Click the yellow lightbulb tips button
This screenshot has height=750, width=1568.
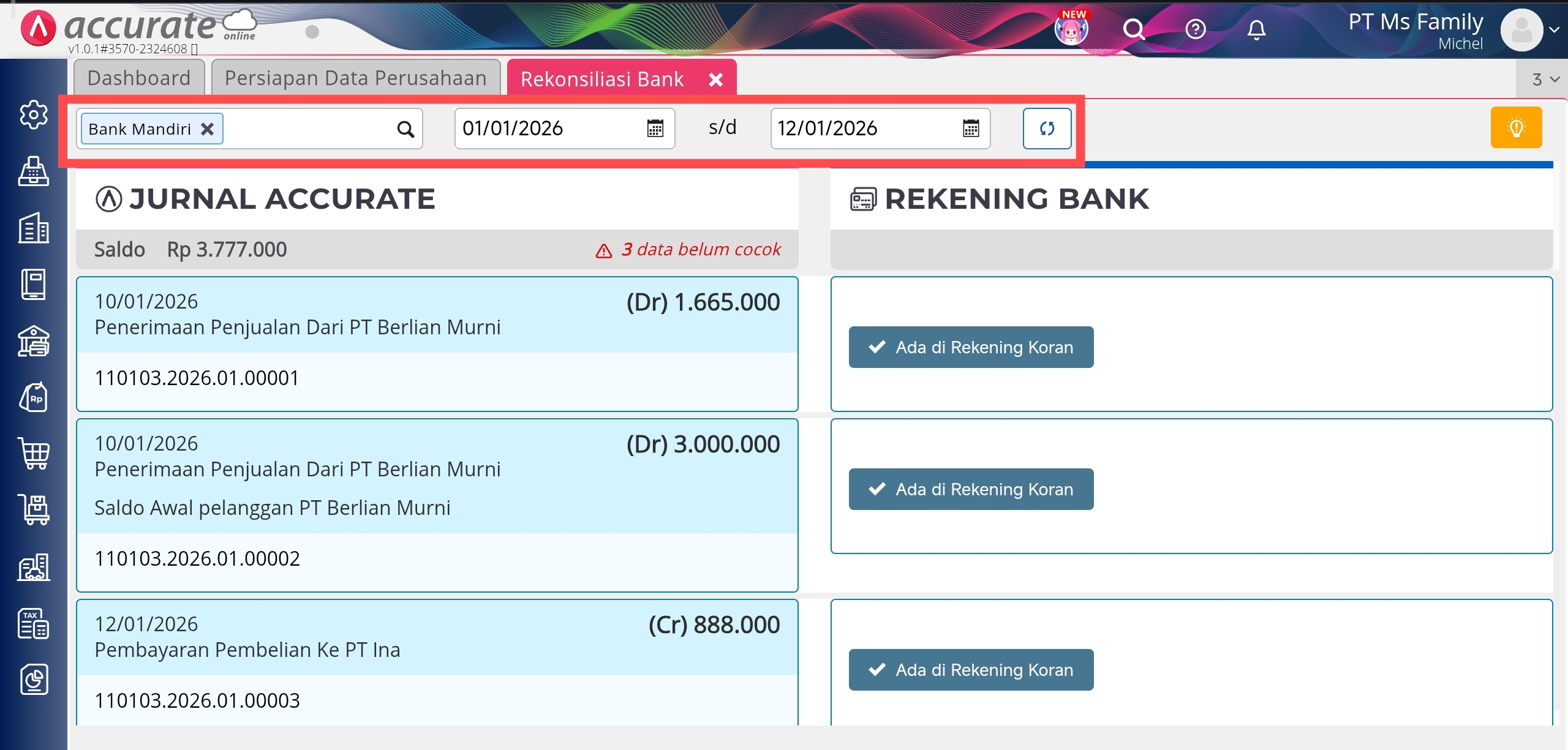click(1516, 128)
